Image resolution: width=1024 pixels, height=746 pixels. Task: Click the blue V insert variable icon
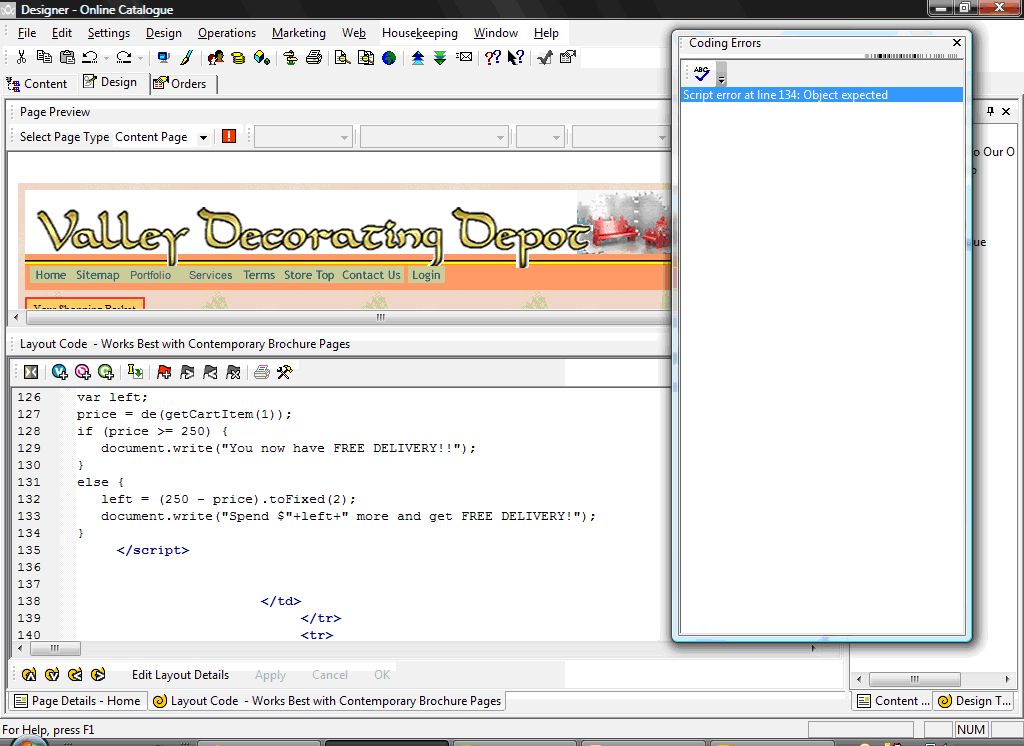coord(60,372)
